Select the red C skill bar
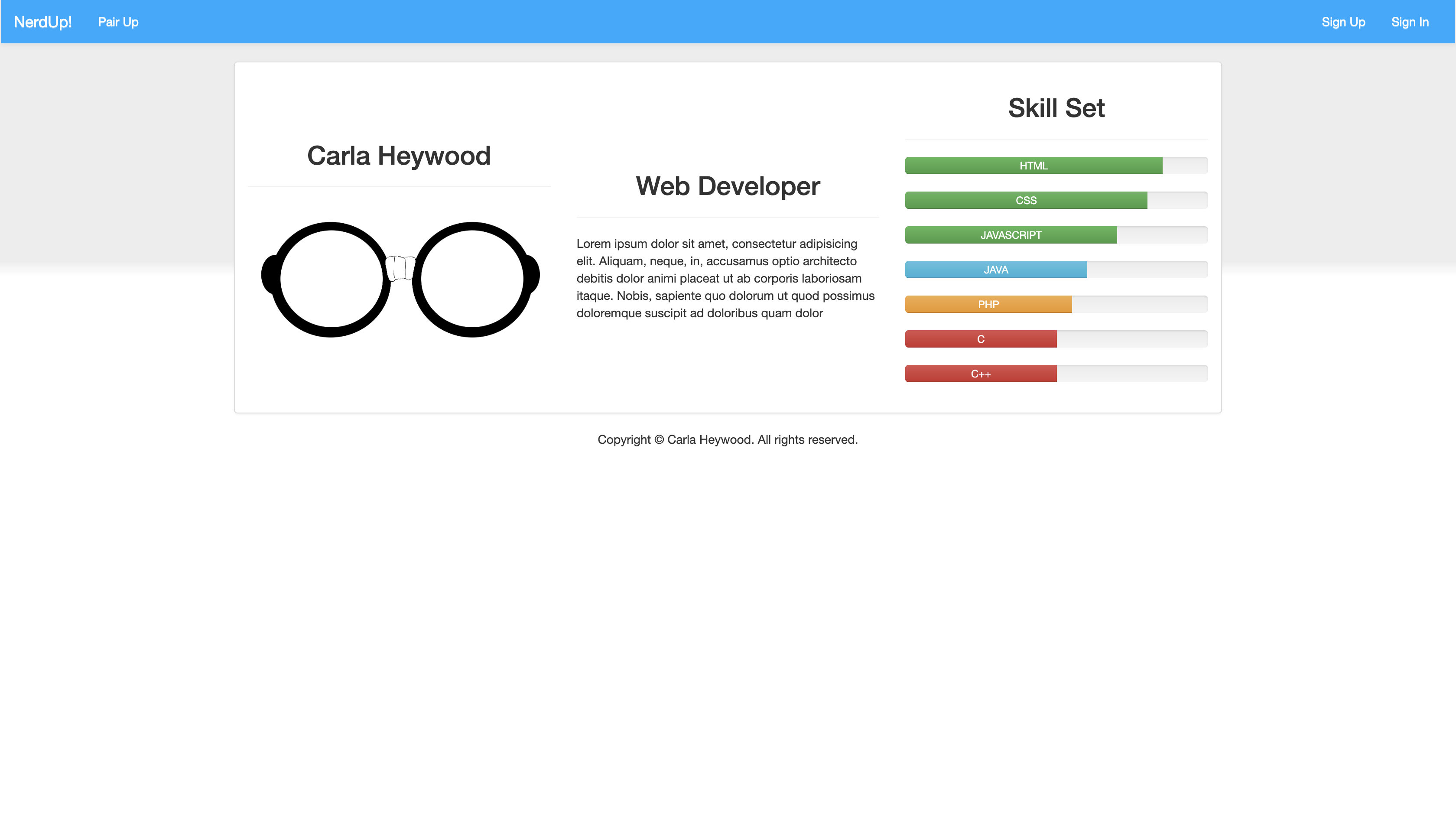The image size is (1456, 813). pyautogui.click(x=981, y=339)
